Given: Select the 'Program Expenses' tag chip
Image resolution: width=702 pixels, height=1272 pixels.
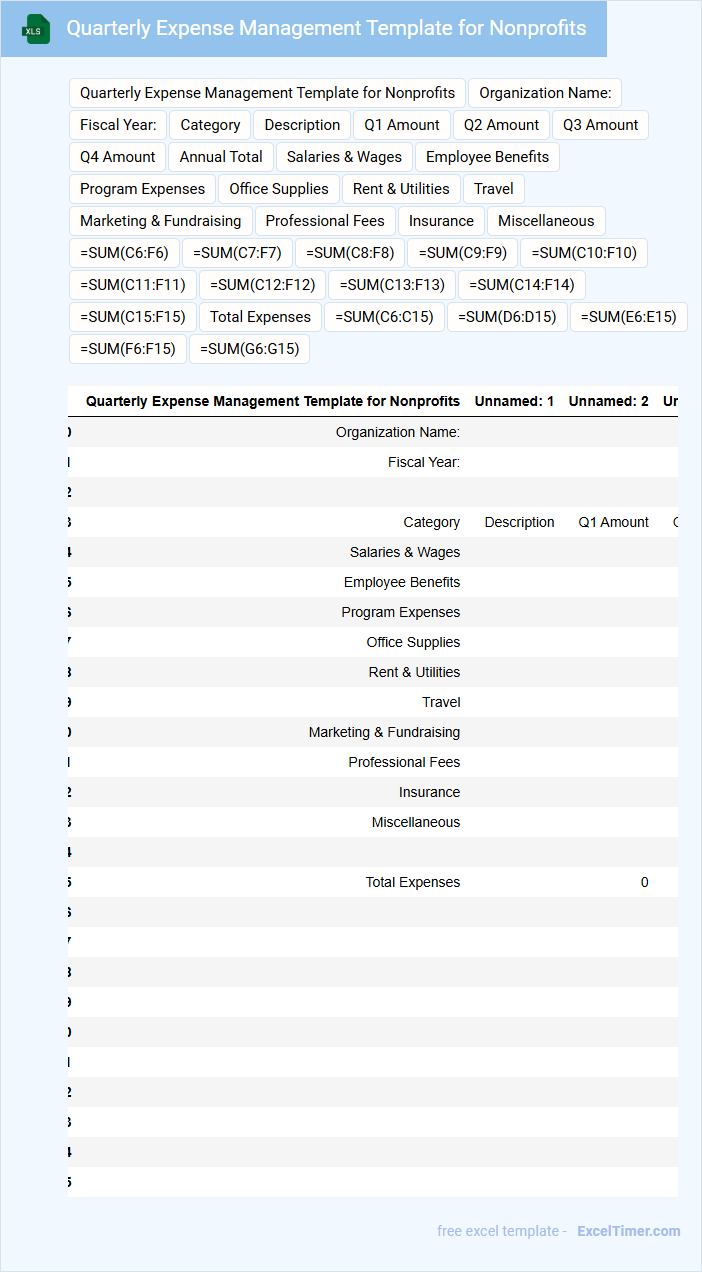Looking at the screenshot, I should pos(142,189).
